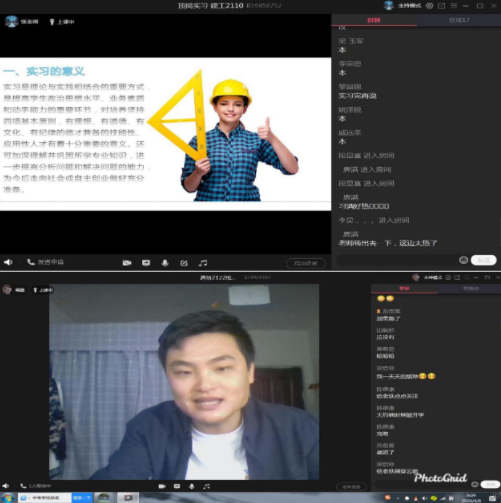Click the host mode avatar in bottom title bar
The image size is (501, 503).
point(416,277)
